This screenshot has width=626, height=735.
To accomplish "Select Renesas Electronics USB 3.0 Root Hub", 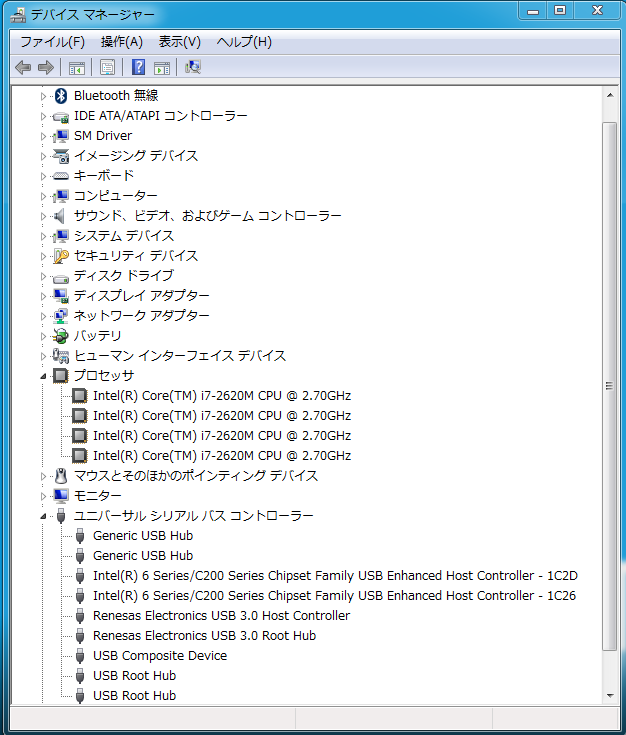I will [x=204, y=636].
